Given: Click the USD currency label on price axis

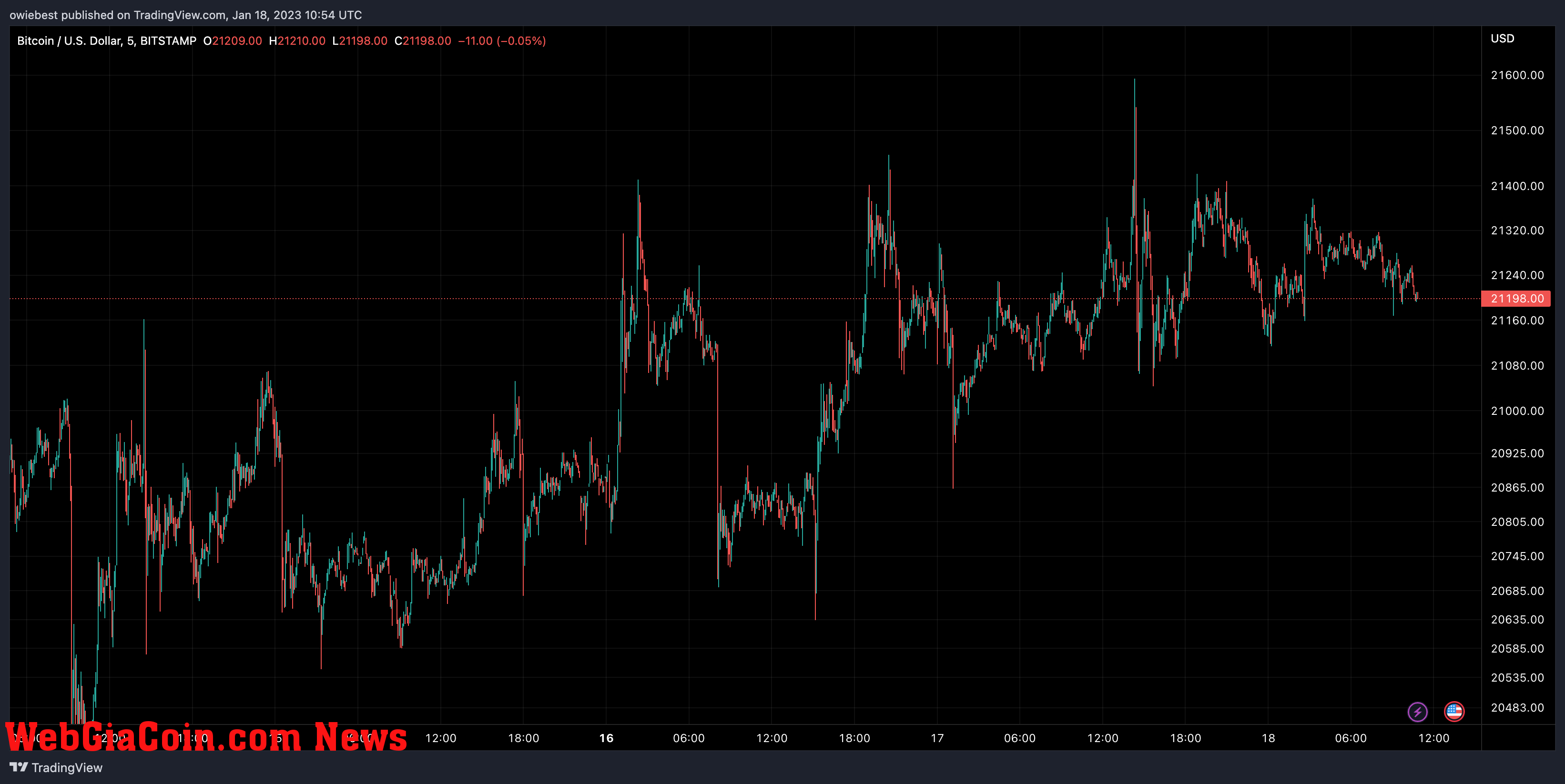Looking at the screenshot, I should pos(1503,38).
